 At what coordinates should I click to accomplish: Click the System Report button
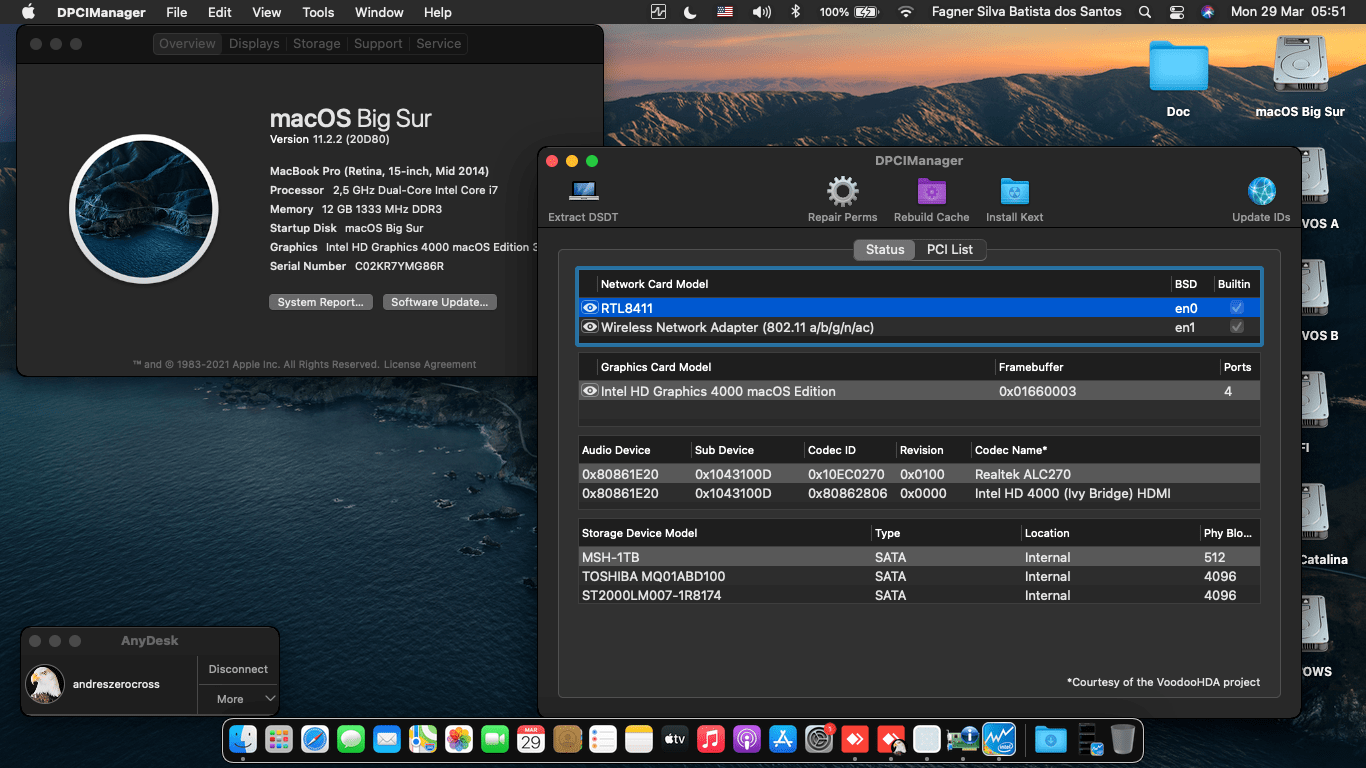pos(322,302)
